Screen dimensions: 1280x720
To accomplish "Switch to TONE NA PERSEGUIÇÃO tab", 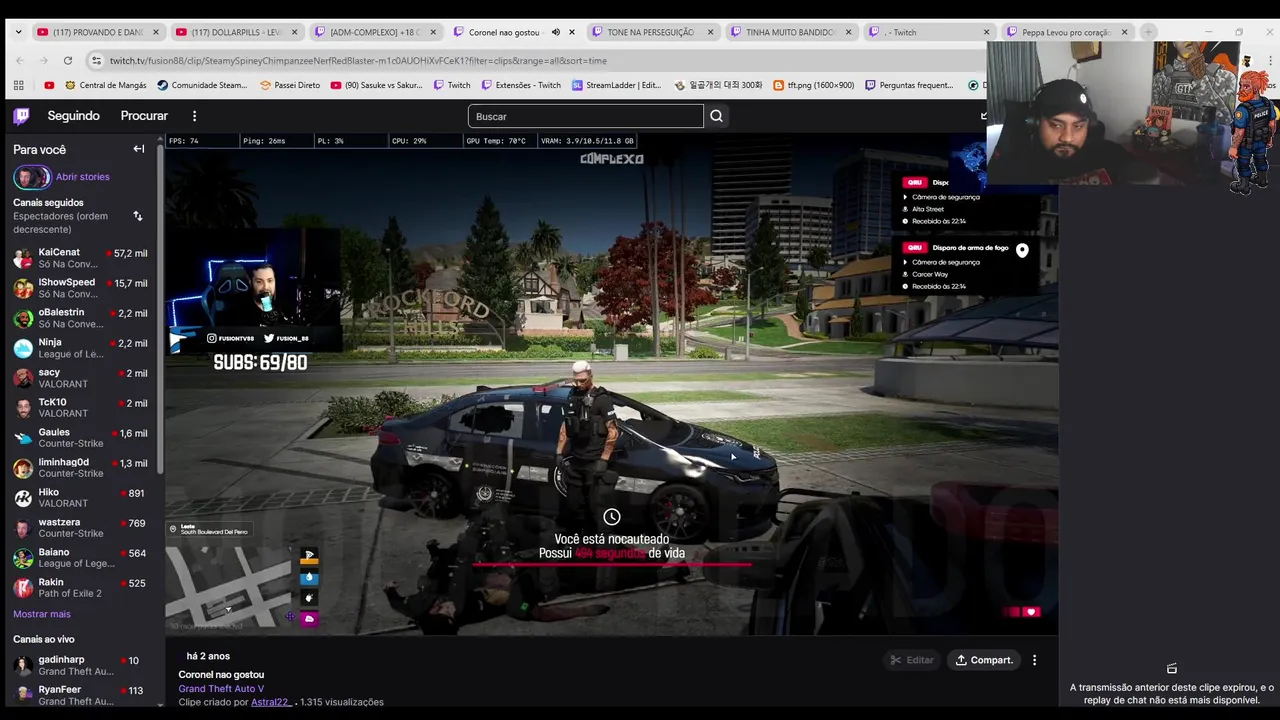I will 652,32.
